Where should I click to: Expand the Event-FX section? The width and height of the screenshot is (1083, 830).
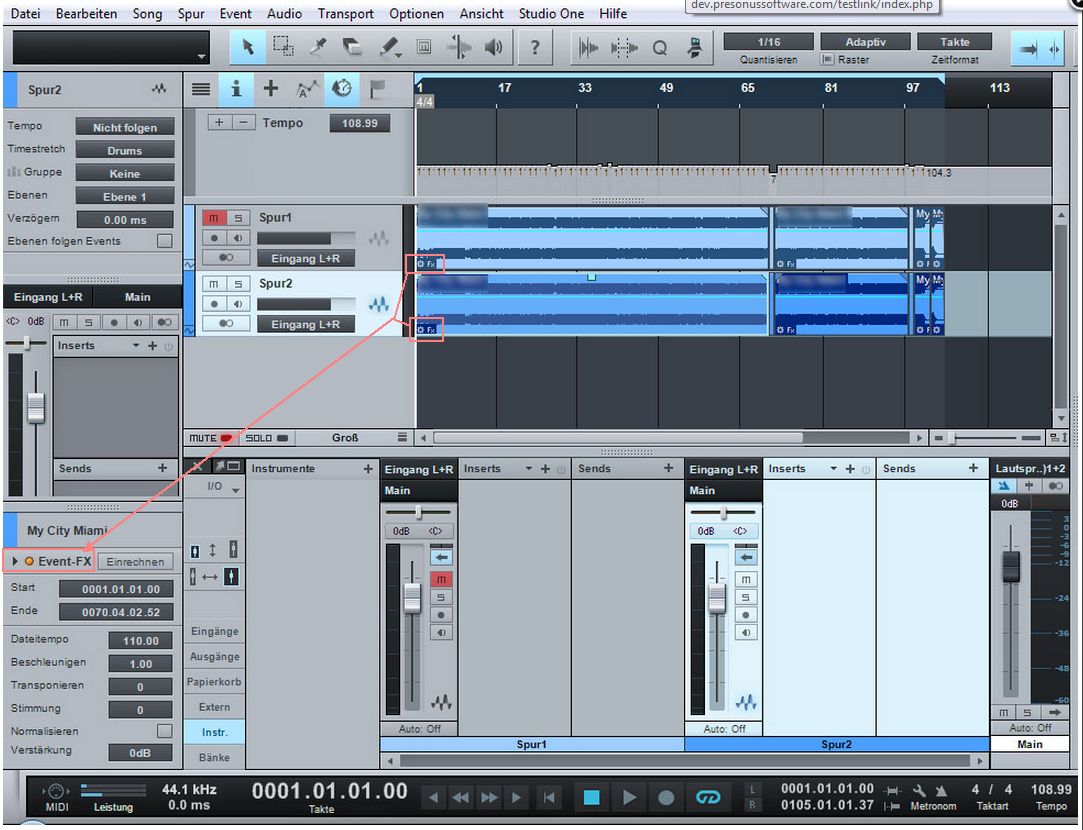15,561
